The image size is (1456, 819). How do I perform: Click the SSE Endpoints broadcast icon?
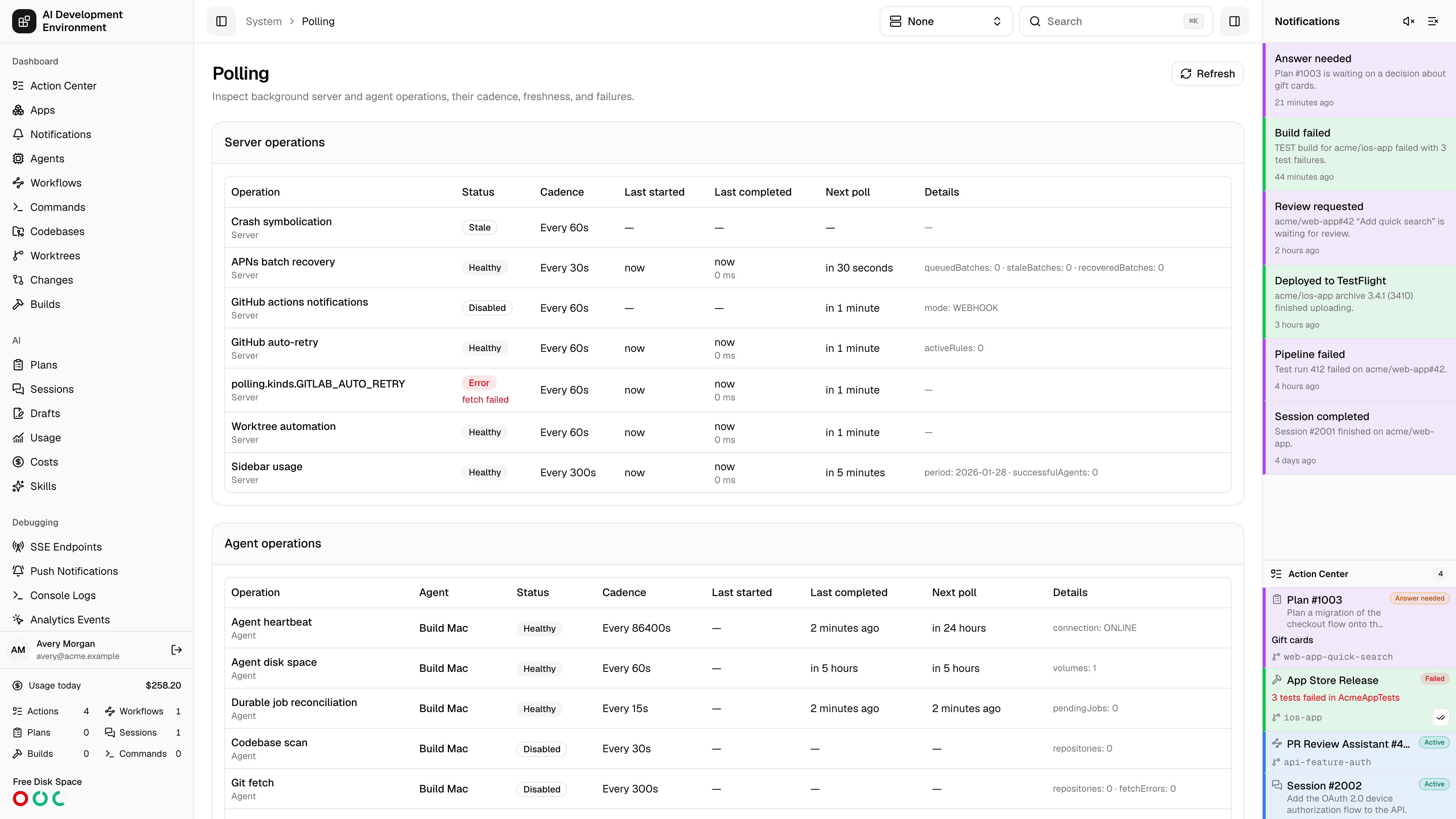(18, 547)
